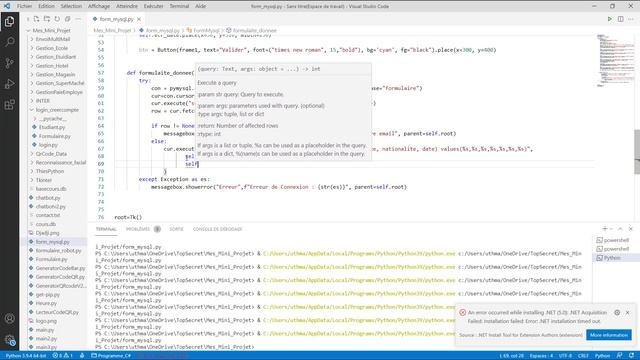Open chatbot.py in the Explorer

click(48, 198)
